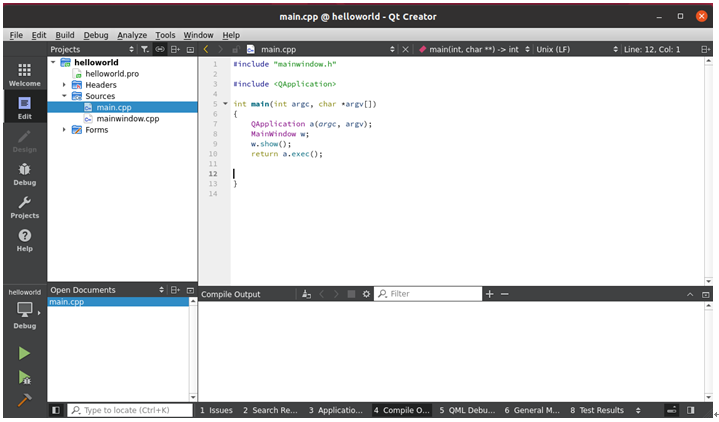This screenshot has height=422, width=719.
Task: Open the Help menu
Action: pos(231,35)
